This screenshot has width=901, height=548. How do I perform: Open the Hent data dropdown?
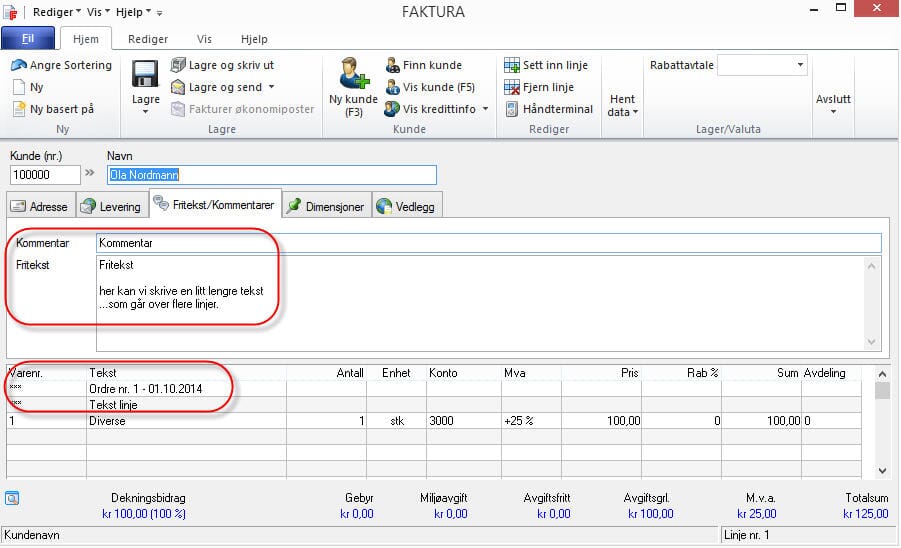623,106
